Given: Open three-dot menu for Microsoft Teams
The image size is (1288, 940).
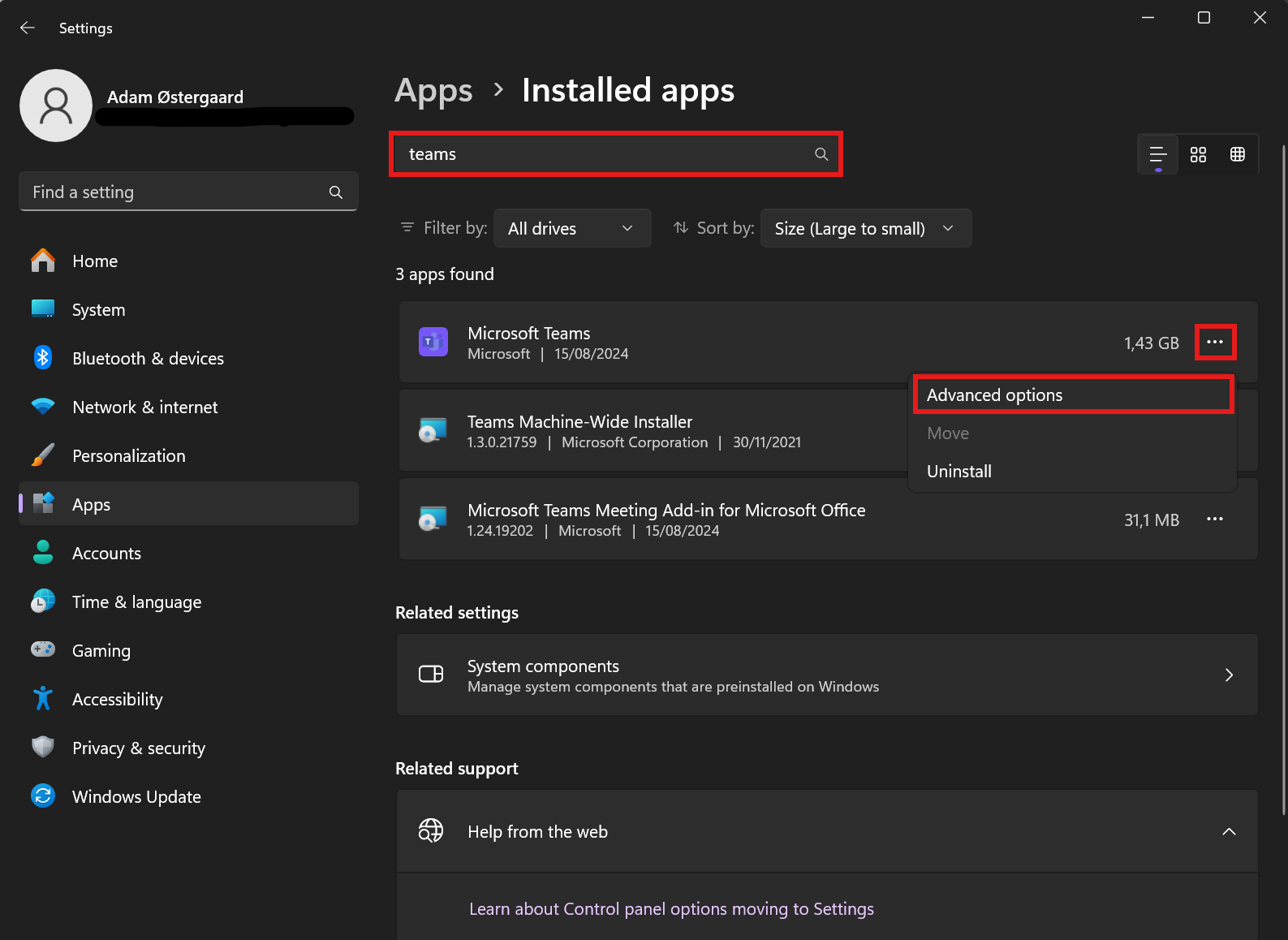Looking at the screenshot, I should 1215,343.
